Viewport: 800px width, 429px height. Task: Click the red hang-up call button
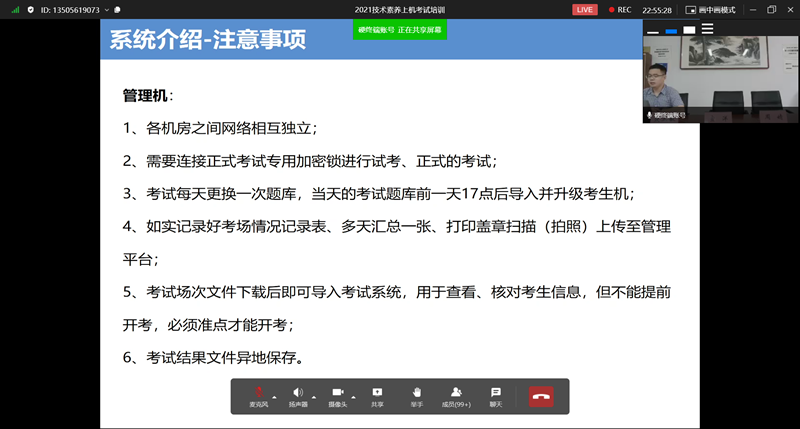click(x=541, y=395)
